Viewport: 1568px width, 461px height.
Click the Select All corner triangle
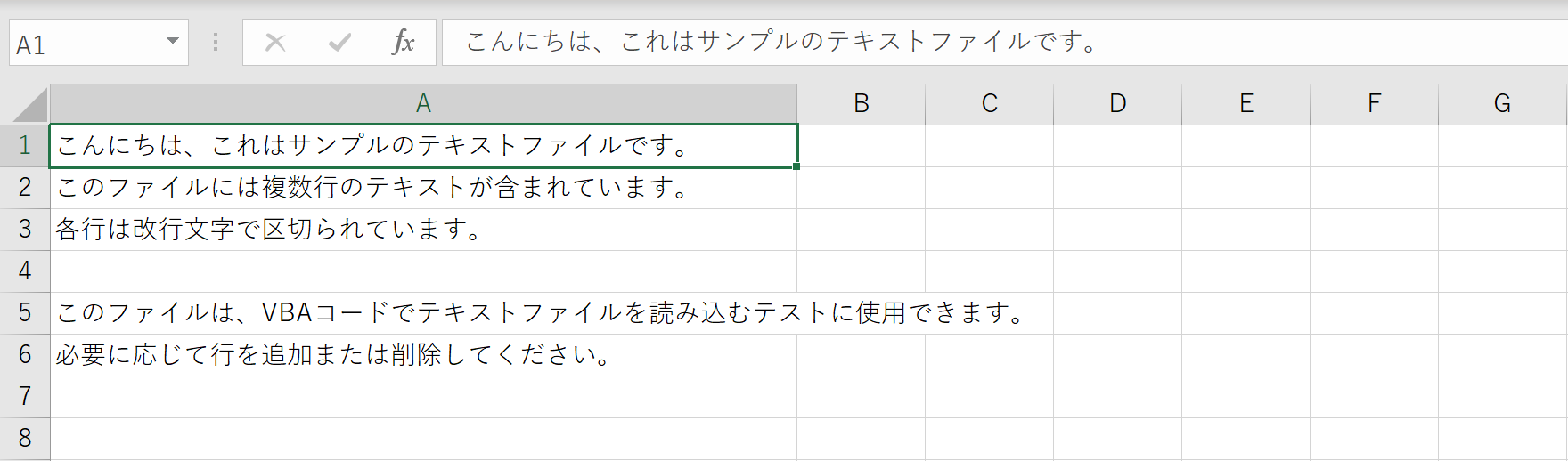pyautogui.click(x=30, y=105)
